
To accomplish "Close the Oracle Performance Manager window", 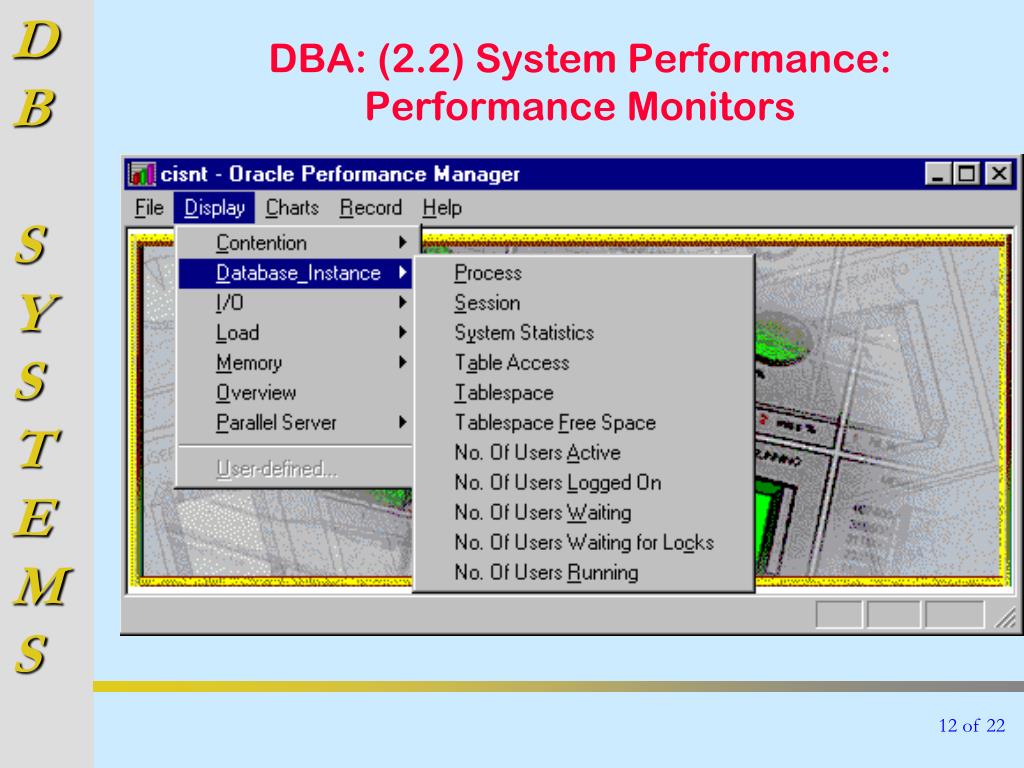I will [999, 174].
